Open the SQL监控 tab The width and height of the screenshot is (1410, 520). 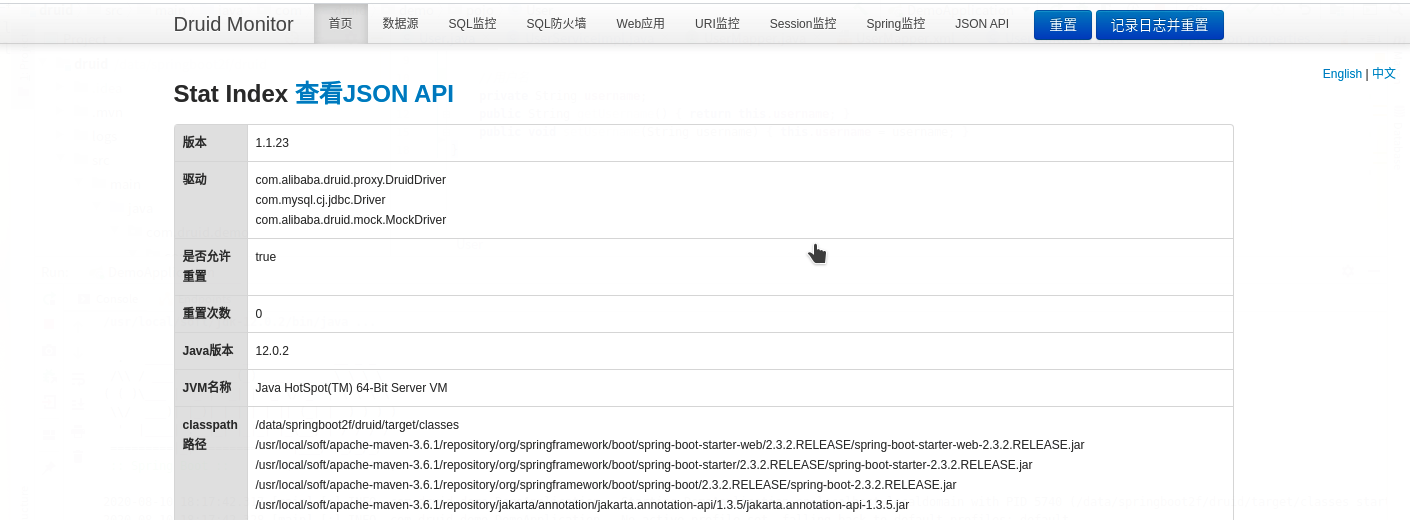(472, 24)
